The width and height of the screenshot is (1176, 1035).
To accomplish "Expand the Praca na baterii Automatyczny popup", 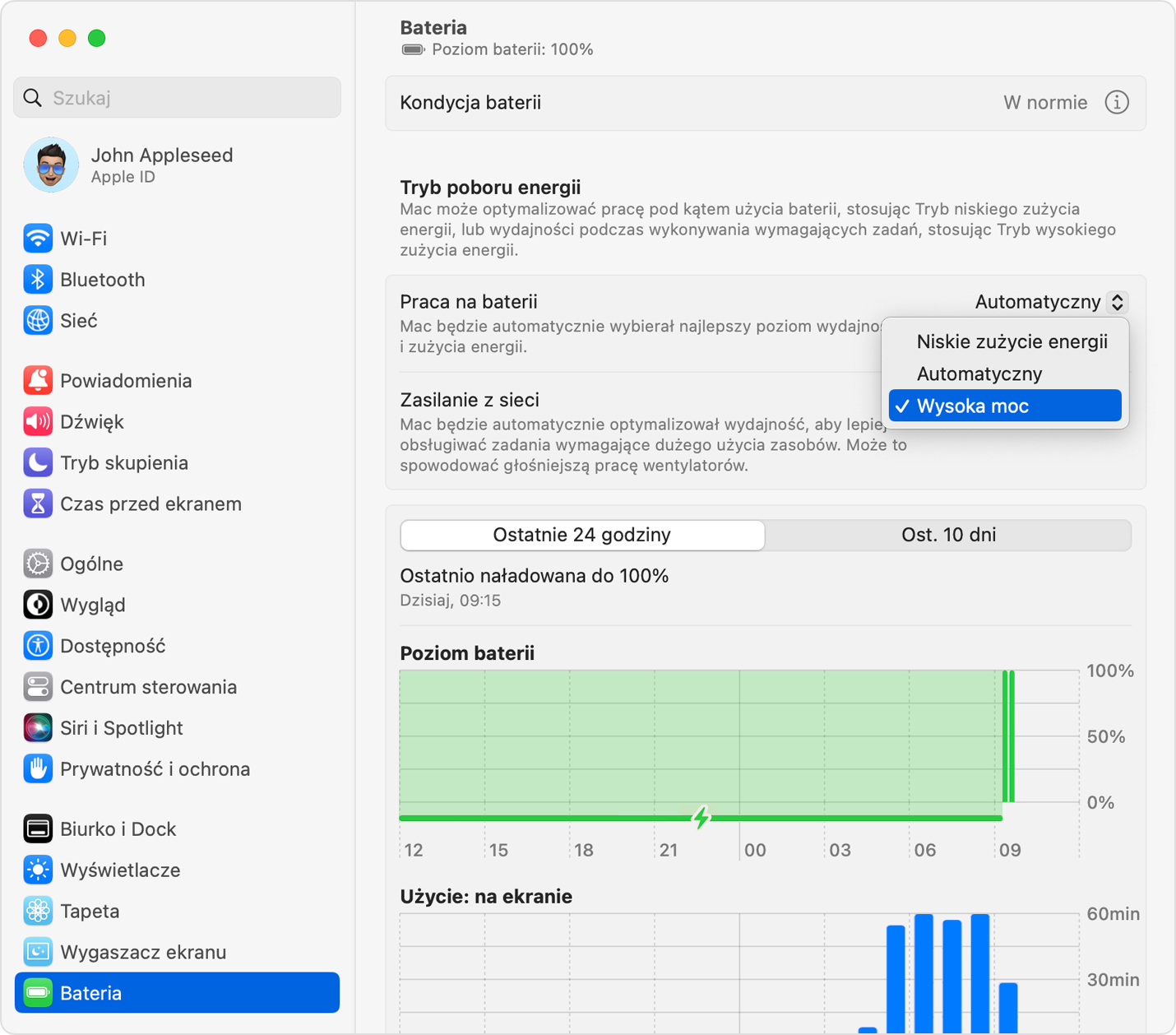I will (x=1049, y=302).
